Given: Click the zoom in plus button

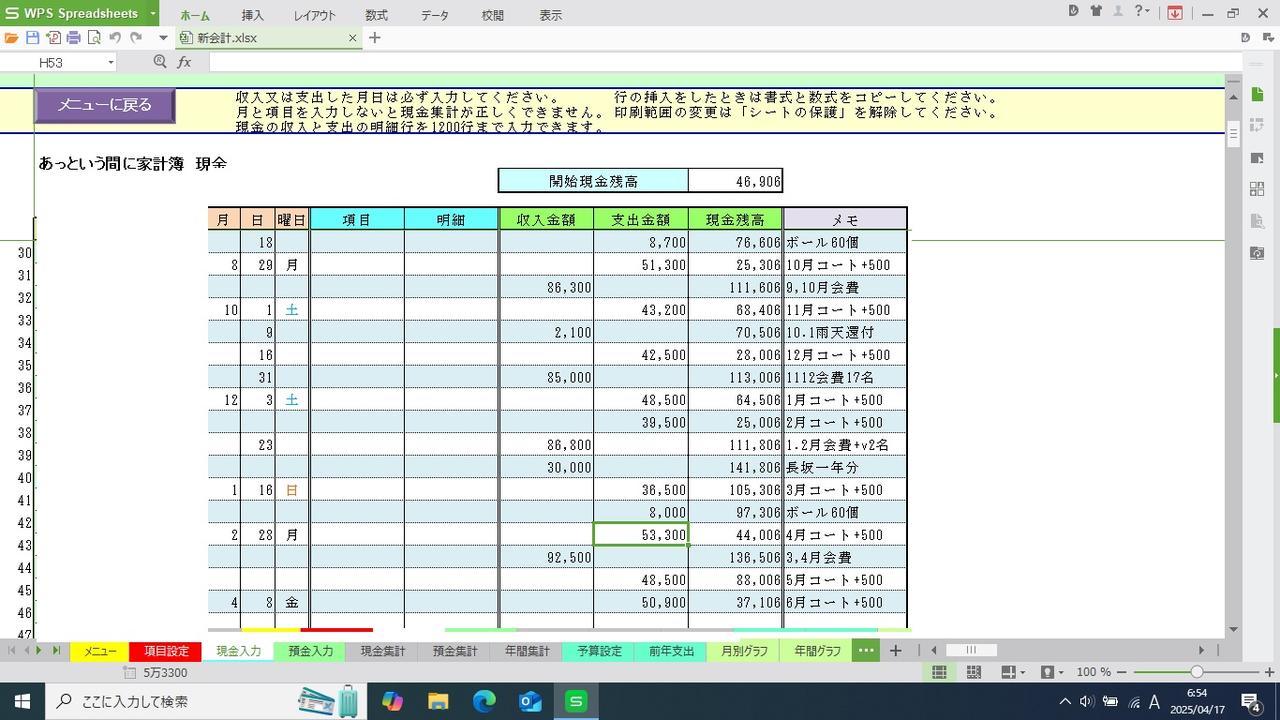Looking at the screenshot, I should point(1270,672).
